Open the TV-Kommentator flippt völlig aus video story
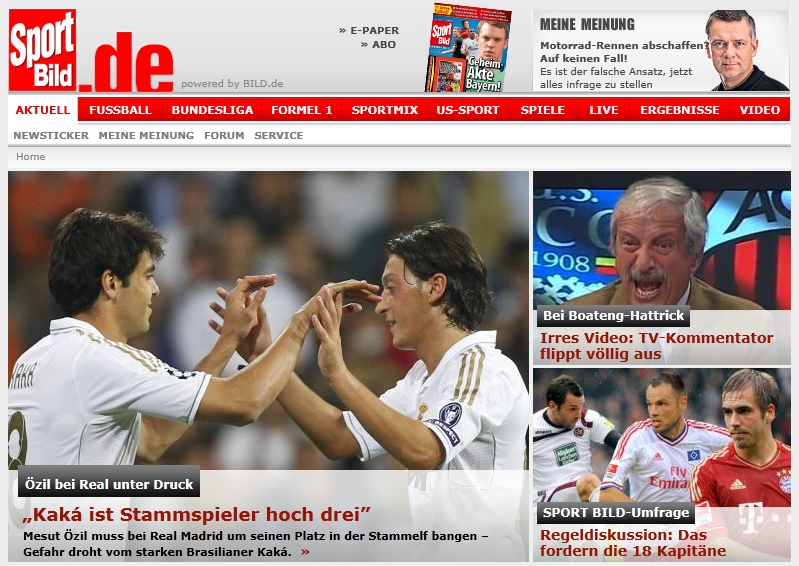The height and width of the screenshot is (566, 799). pos(656,346)
